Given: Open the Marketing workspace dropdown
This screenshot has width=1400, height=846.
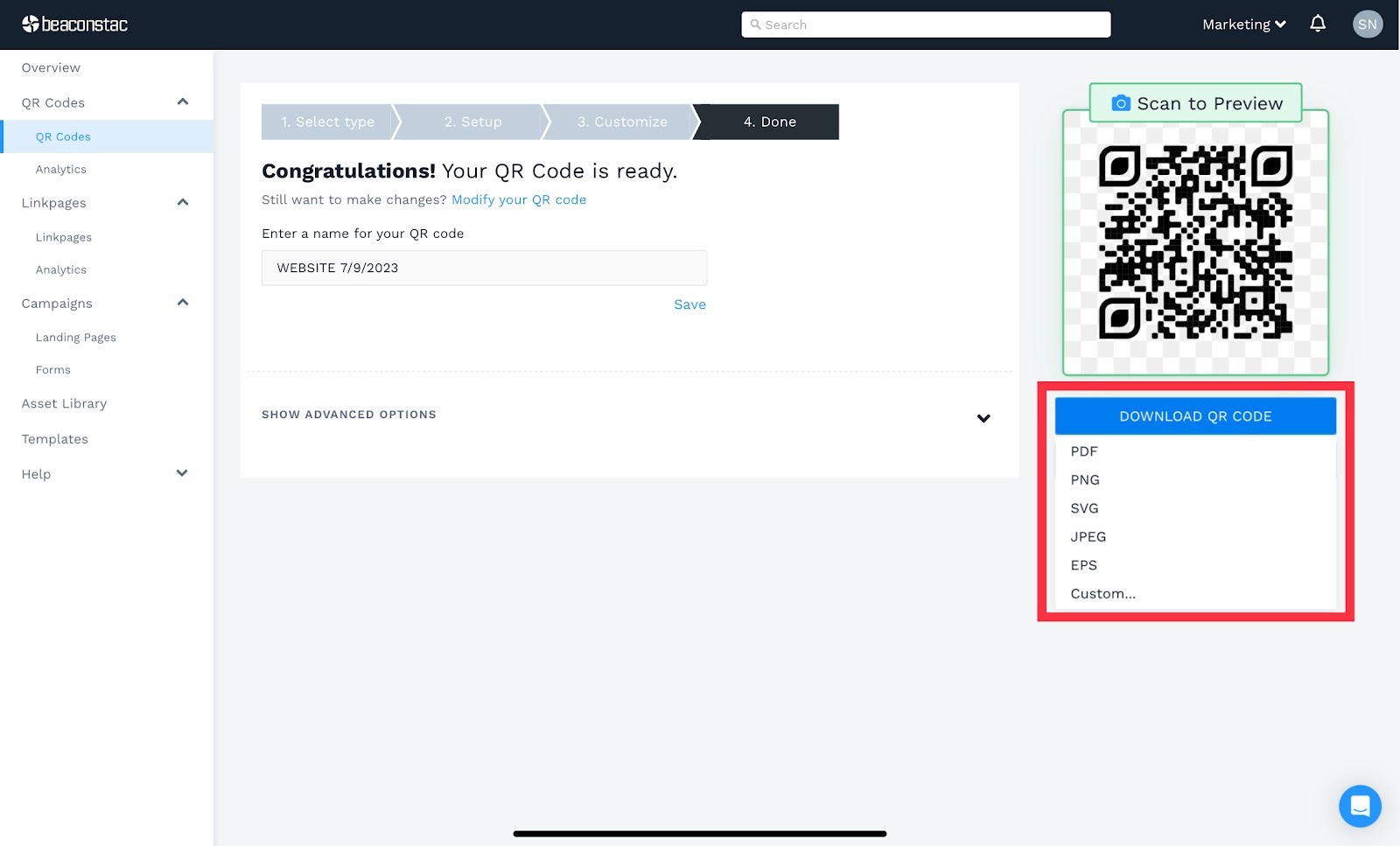Looking at the screenshot, I should click(1242, 24).
